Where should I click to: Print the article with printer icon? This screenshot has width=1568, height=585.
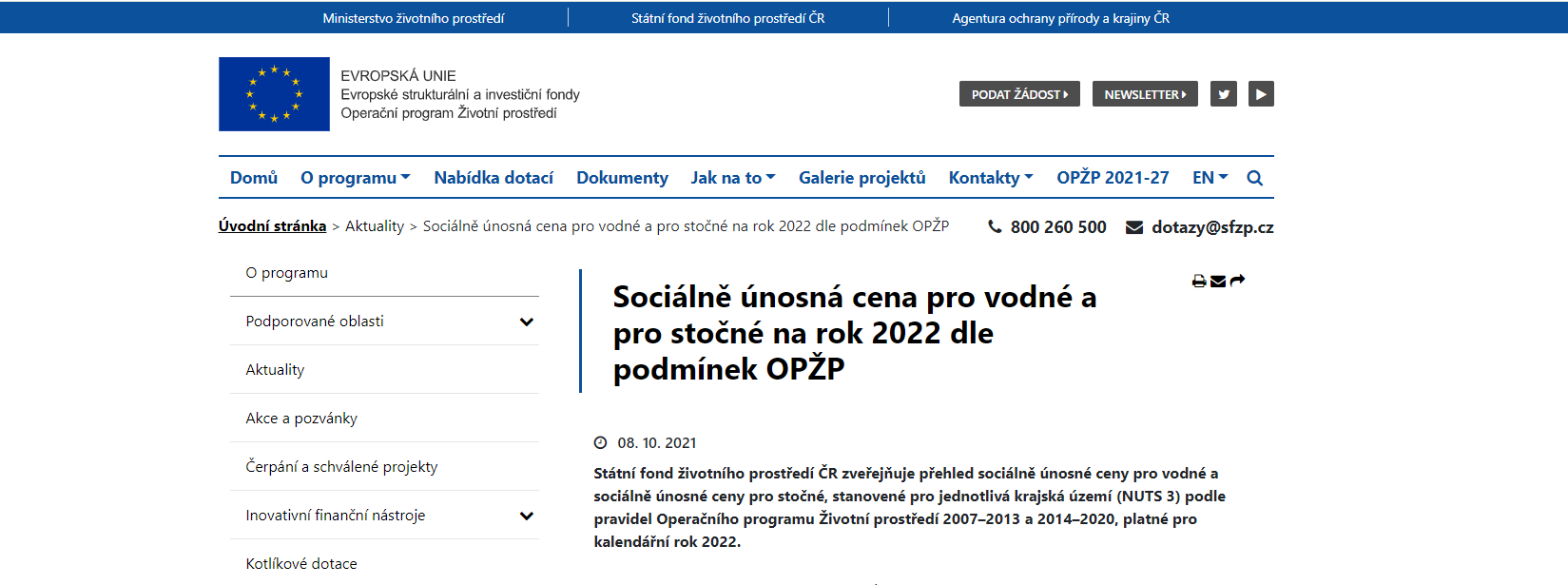[x=1199, y=281]
